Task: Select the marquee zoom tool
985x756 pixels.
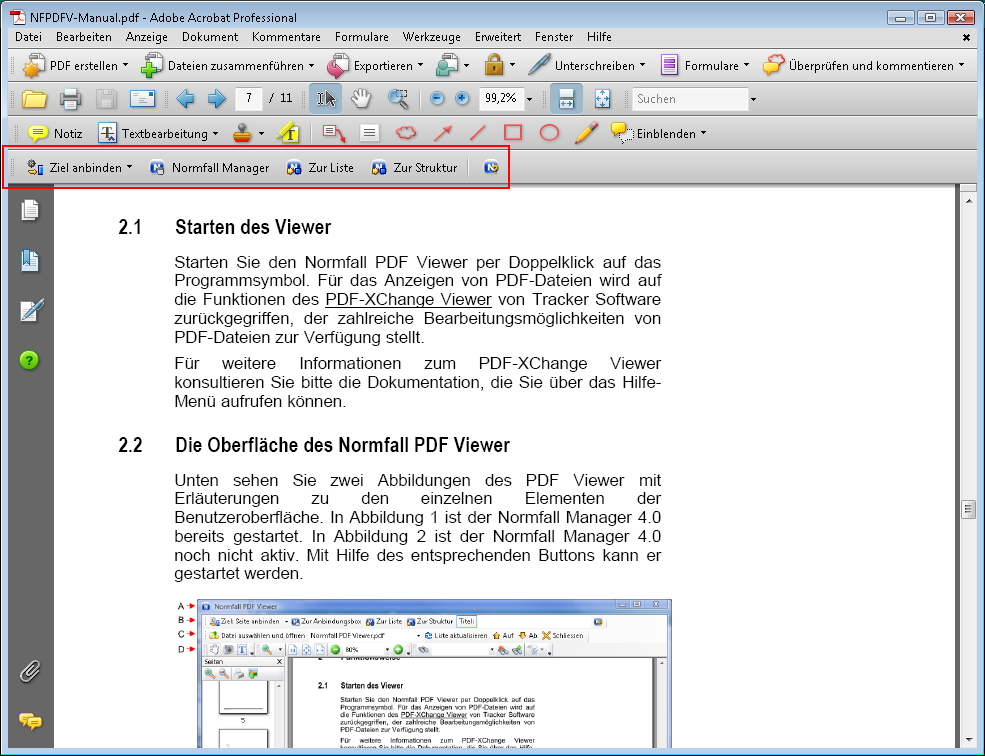Action: pos(398,99)
